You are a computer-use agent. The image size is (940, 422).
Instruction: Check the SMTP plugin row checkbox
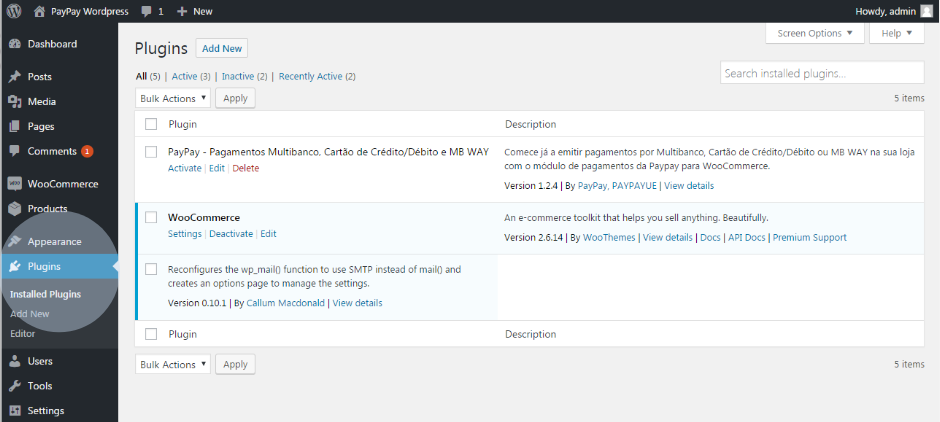151,269
